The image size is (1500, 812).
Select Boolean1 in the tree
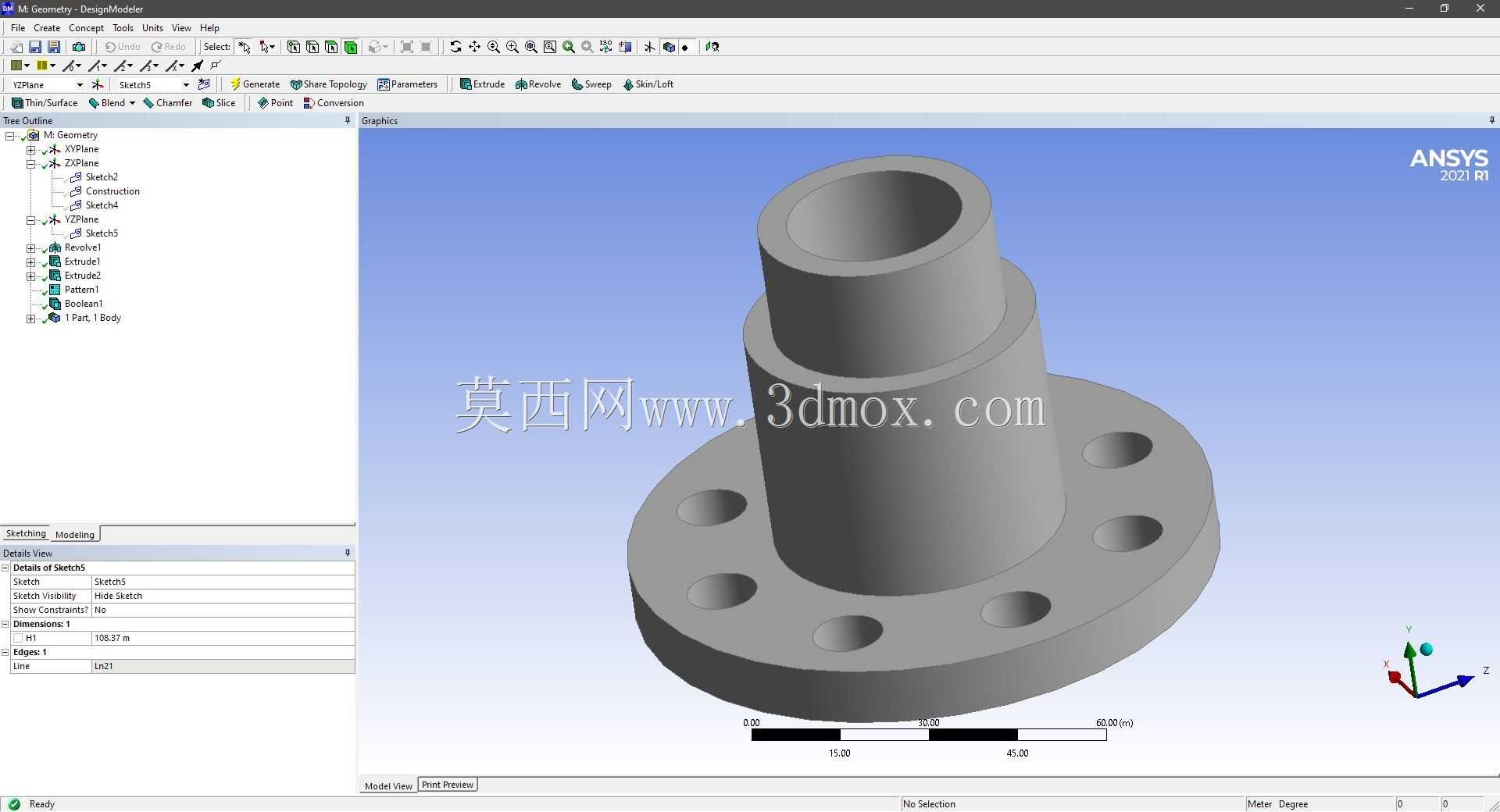tap(84, 304)
